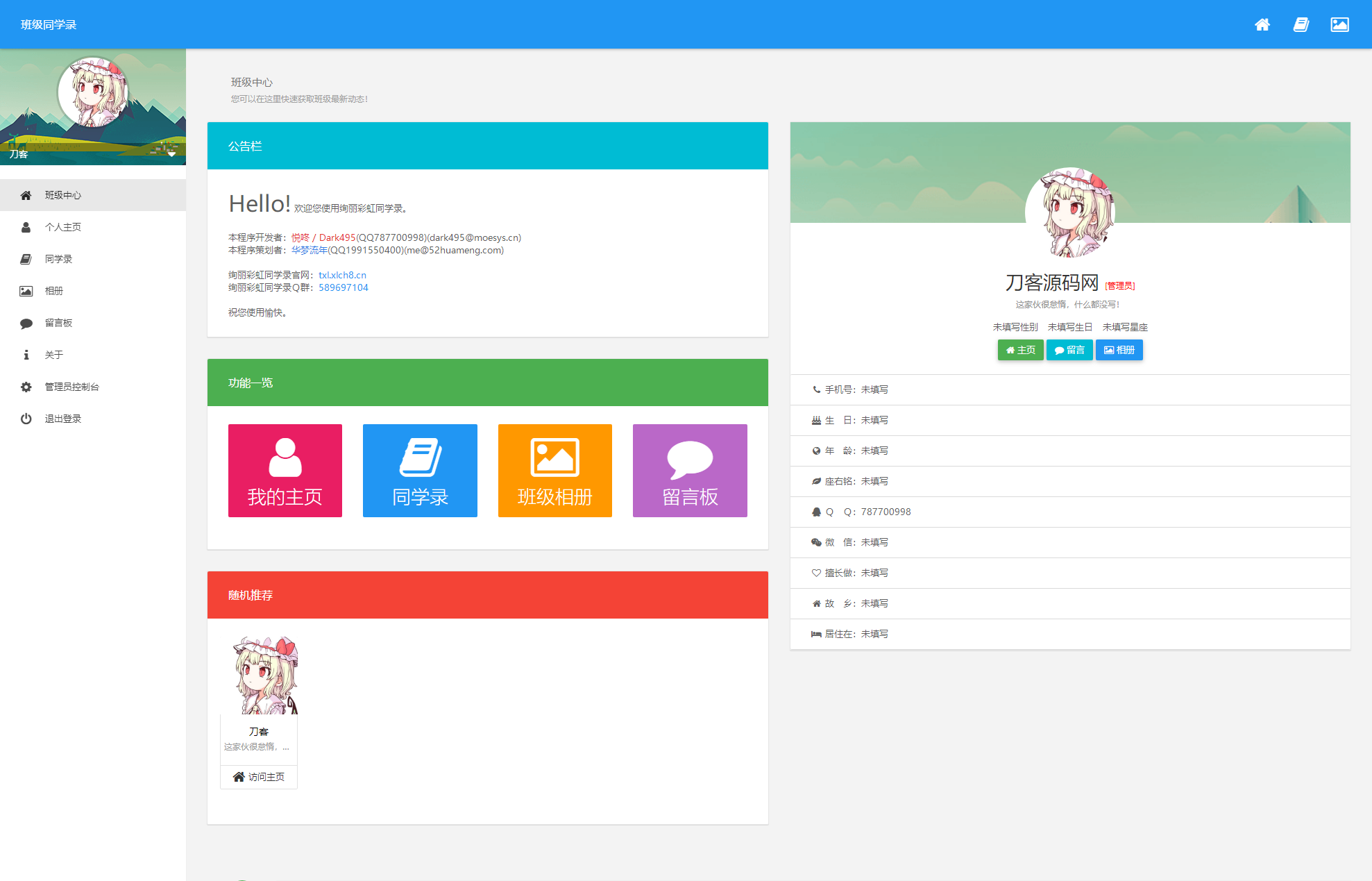Open the photo icon in the top navbar
This screenshot has width=1372, height=881.
pyautogui.click(x=1339, y=24)
